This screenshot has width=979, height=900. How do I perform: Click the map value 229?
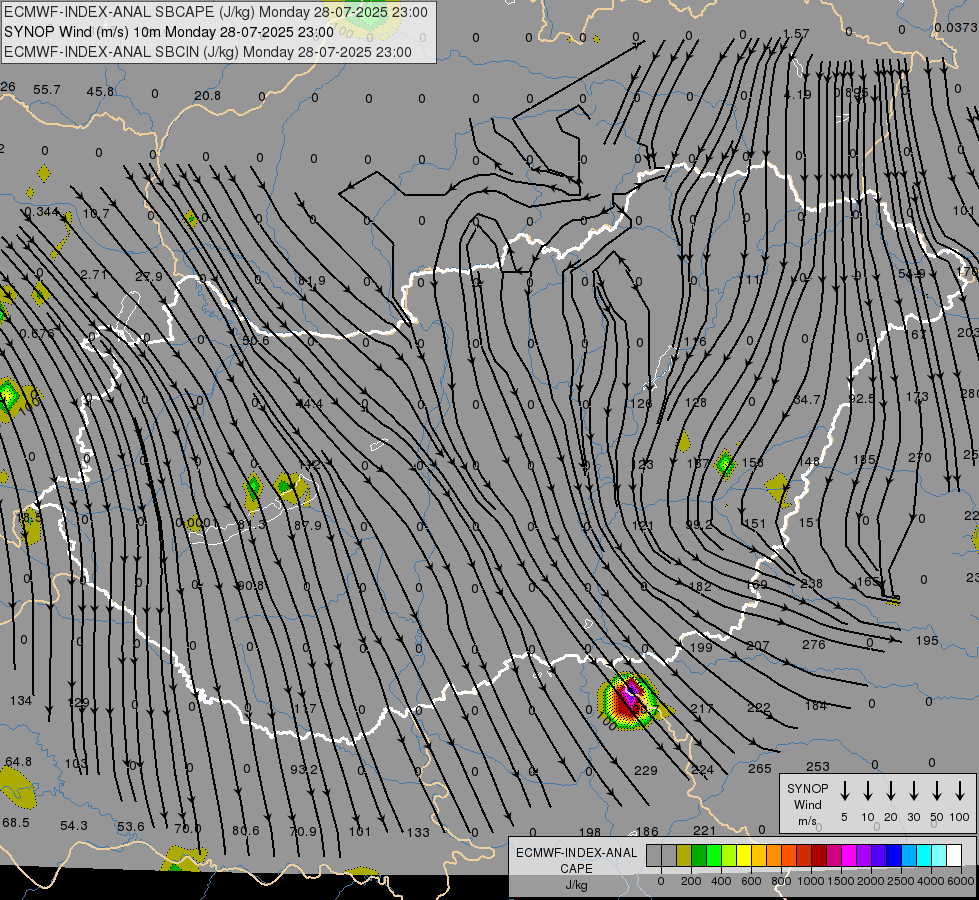[646, 771]
